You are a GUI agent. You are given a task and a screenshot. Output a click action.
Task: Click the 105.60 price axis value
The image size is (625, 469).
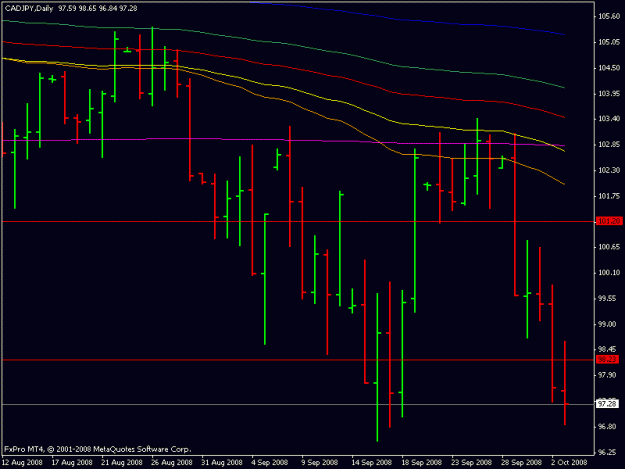pyautogui.click(x=609, y=16)
